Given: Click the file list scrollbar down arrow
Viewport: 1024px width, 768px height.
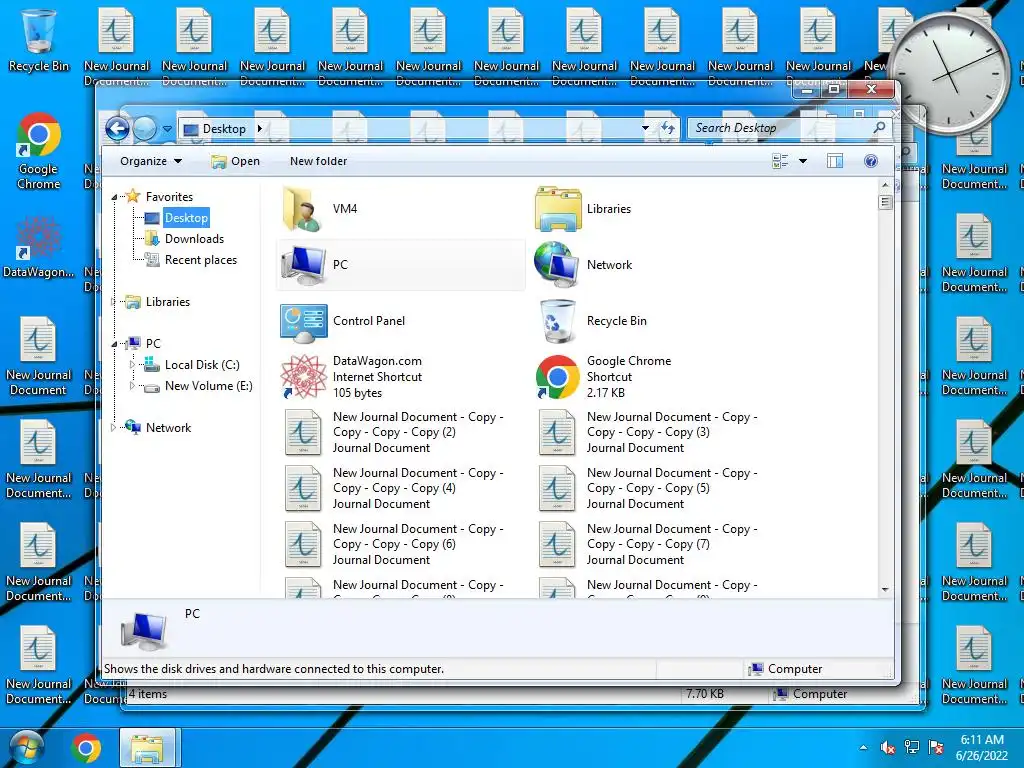Looking at the screenshot, I should (885, 589).
